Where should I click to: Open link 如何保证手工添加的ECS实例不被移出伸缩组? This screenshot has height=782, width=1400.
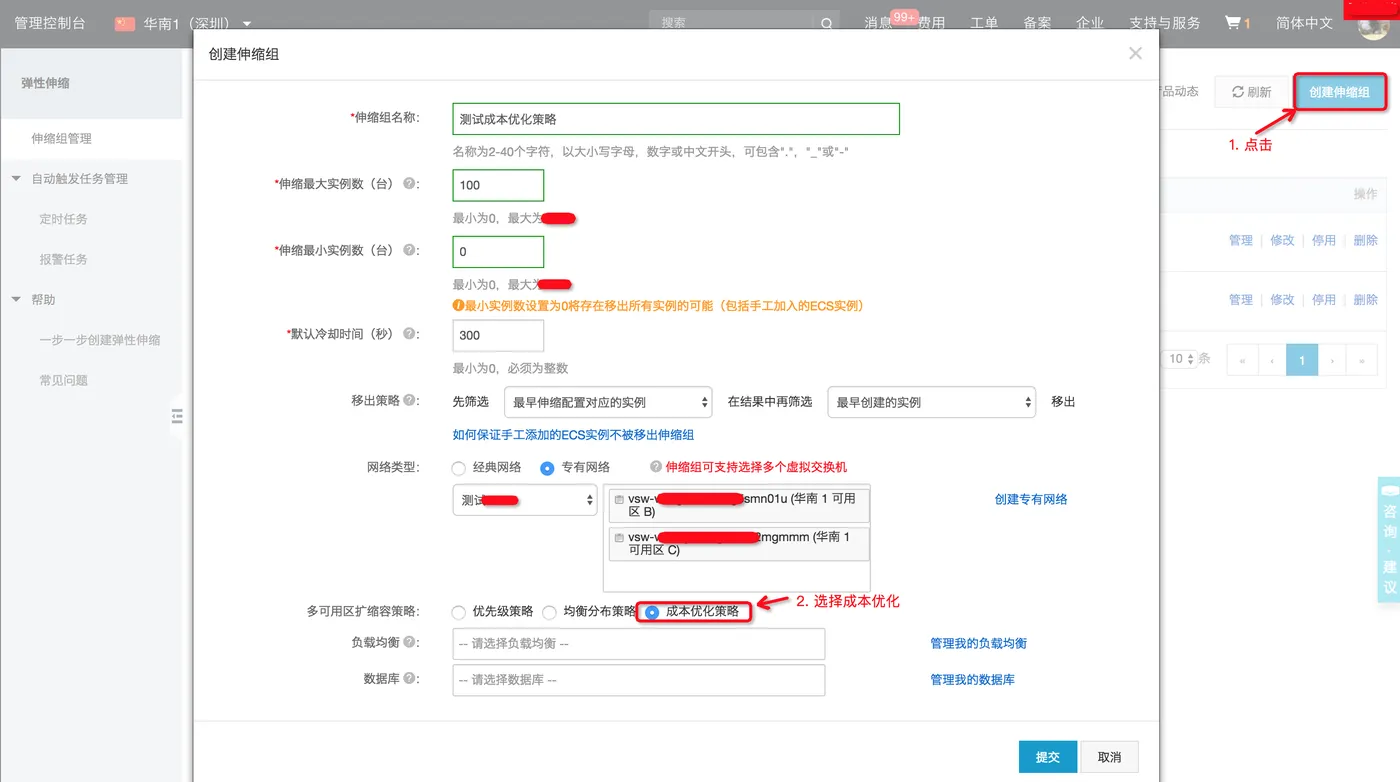573,434
